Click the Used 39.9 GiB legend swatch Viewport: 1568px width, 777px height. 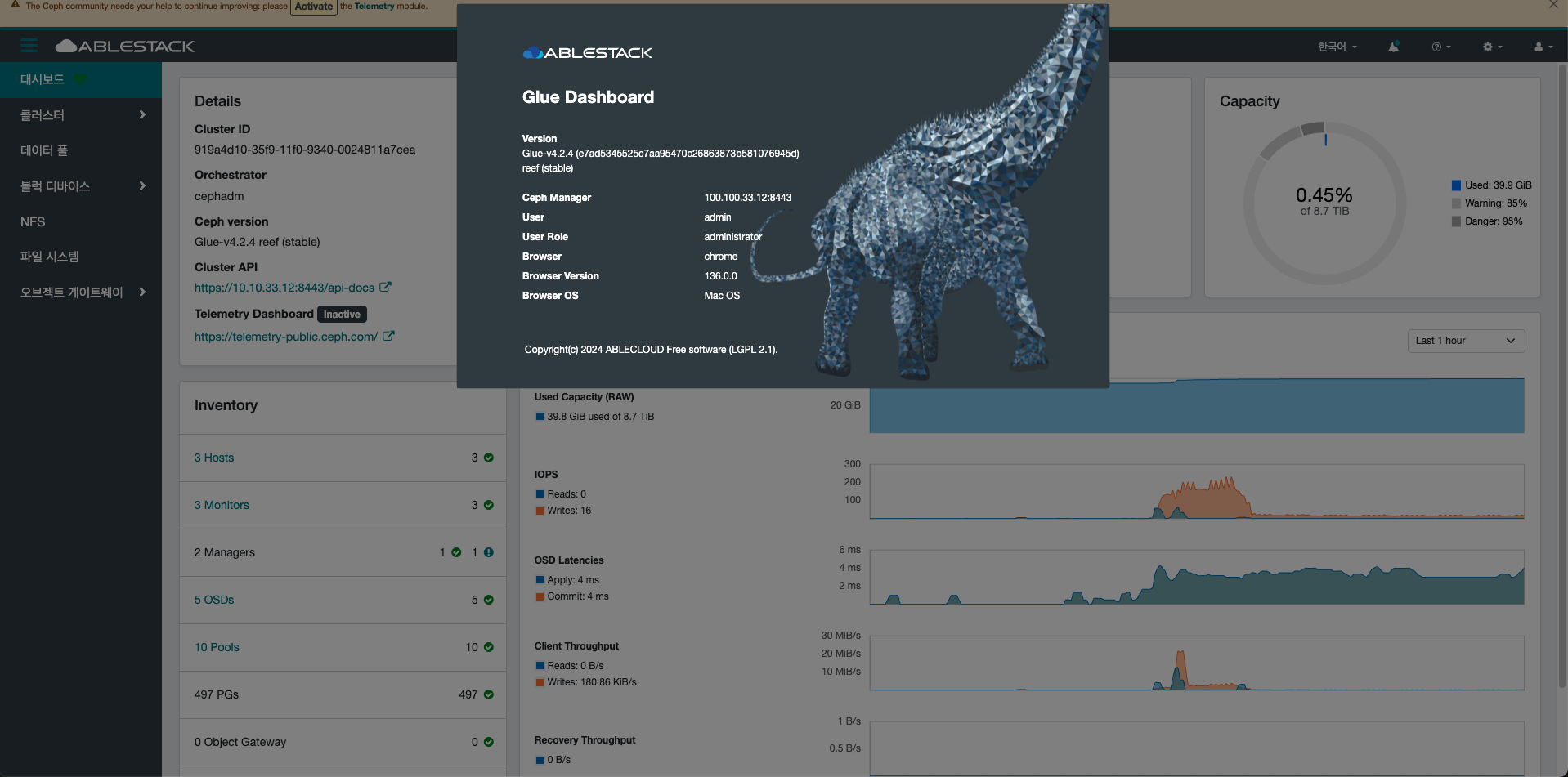pyautogui.click(x=1456, y=185)
